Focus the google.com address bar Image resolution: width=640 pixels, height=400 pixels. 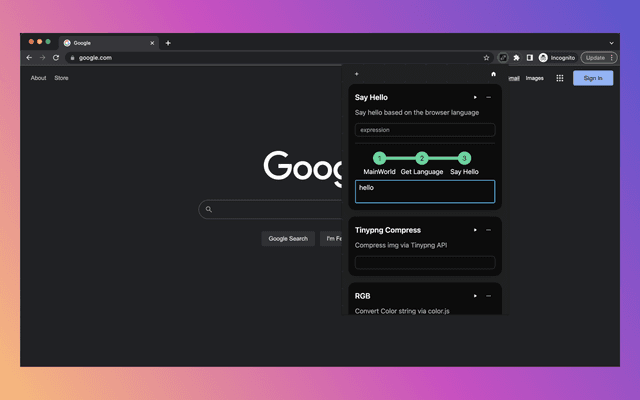coord(280,58)
